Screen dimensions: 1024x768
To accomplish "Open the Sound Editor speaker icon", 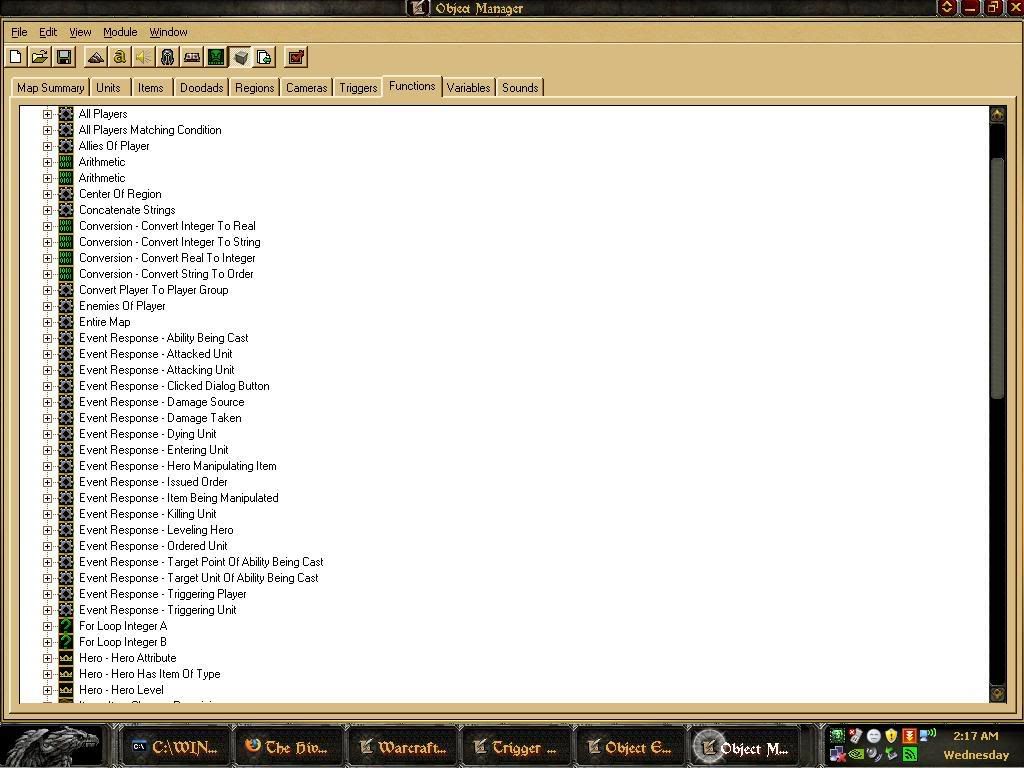I will [x=144, y=57].
